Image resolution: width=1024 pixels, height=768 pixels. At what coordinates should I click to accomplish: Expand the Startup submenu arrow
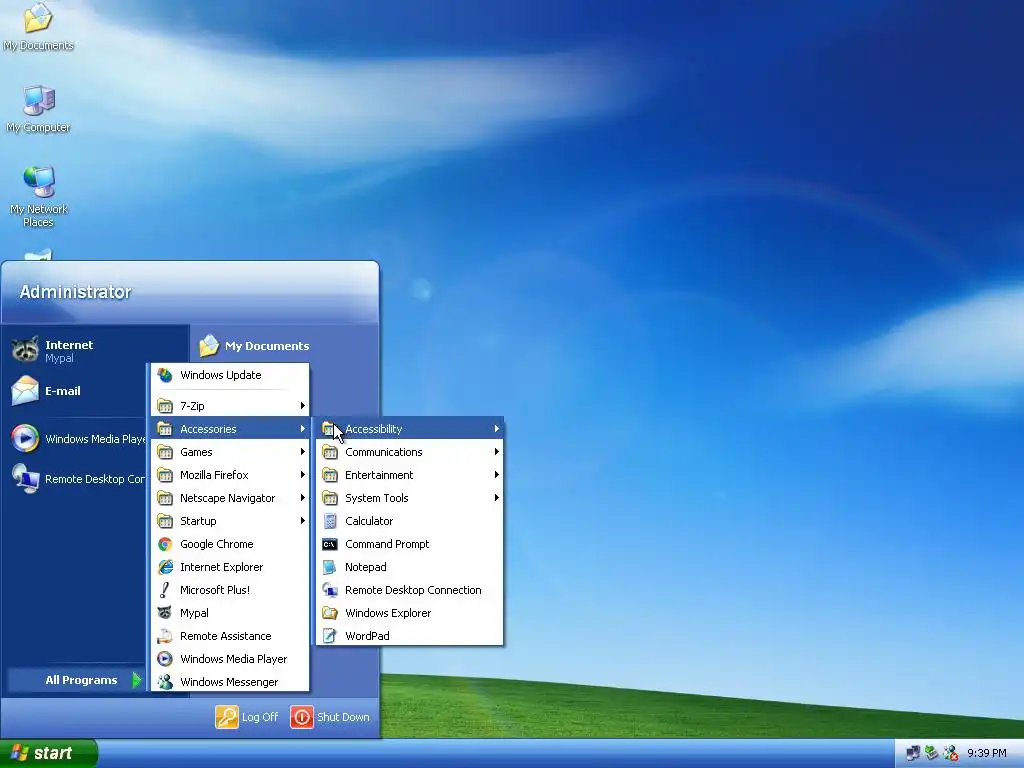tap(302, 520)
